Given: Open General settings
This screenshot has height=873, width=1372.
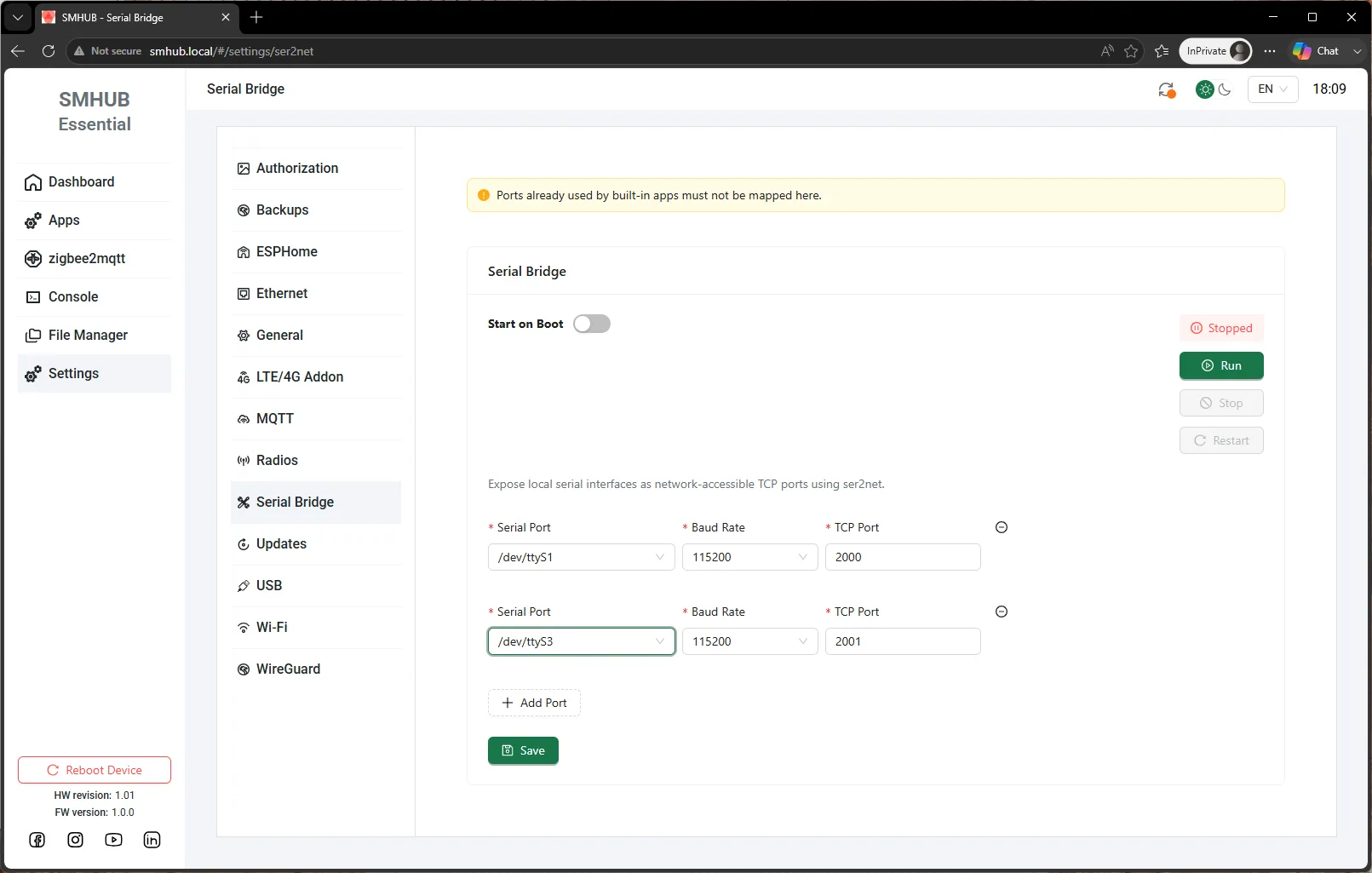Looking at the screenshot, I should click(316, 336).
